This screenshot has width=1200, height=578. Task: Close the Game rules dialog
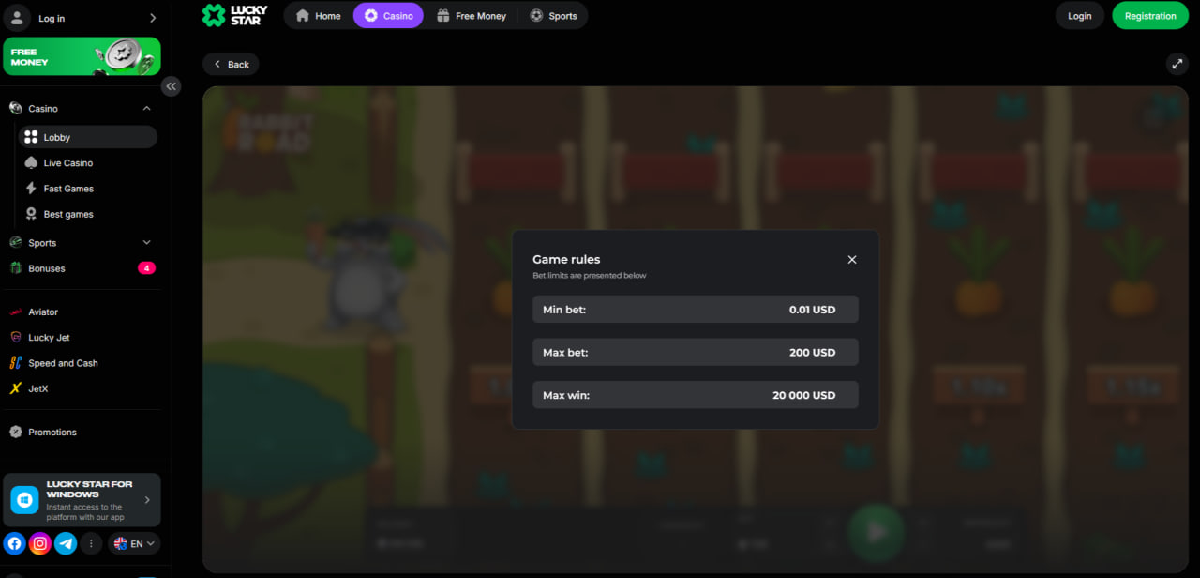tap(852, 260)
